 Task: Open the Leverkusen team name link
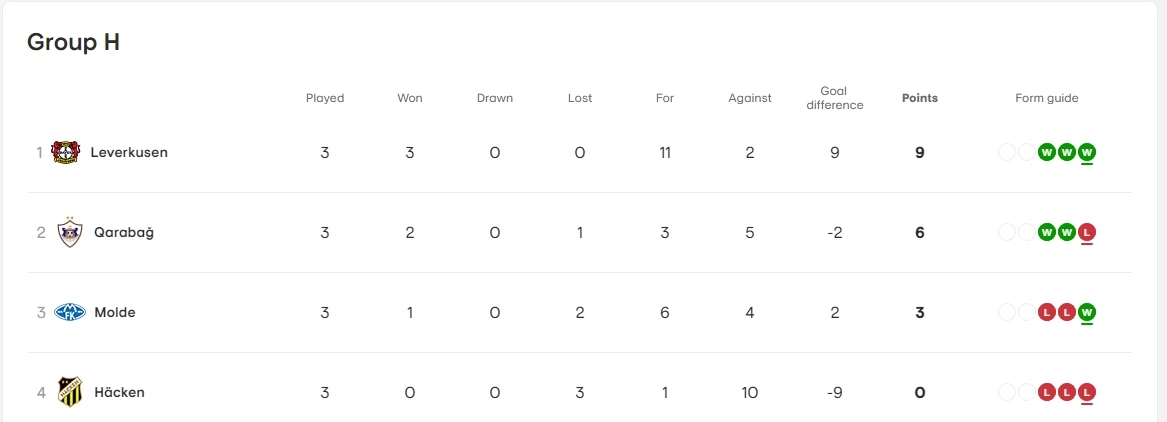point(129,153)
